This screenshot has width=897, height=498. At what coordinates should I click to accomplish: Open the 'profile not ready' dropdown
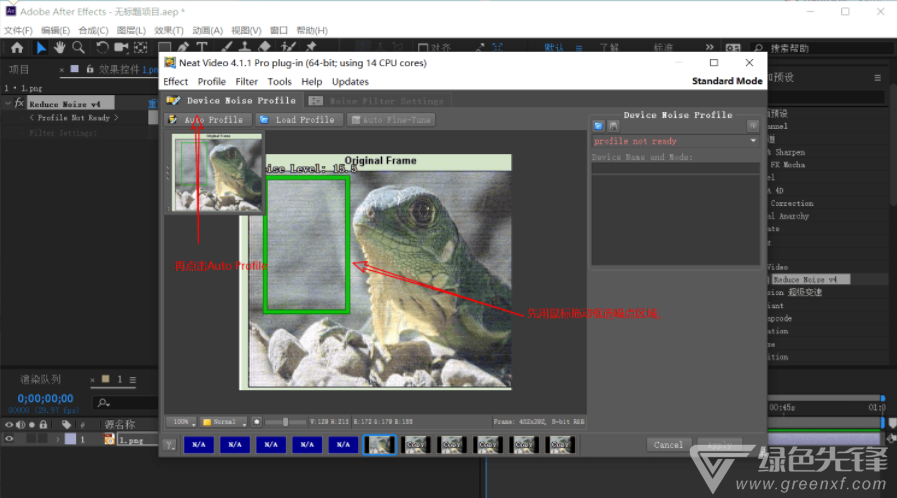pos(675,141)
